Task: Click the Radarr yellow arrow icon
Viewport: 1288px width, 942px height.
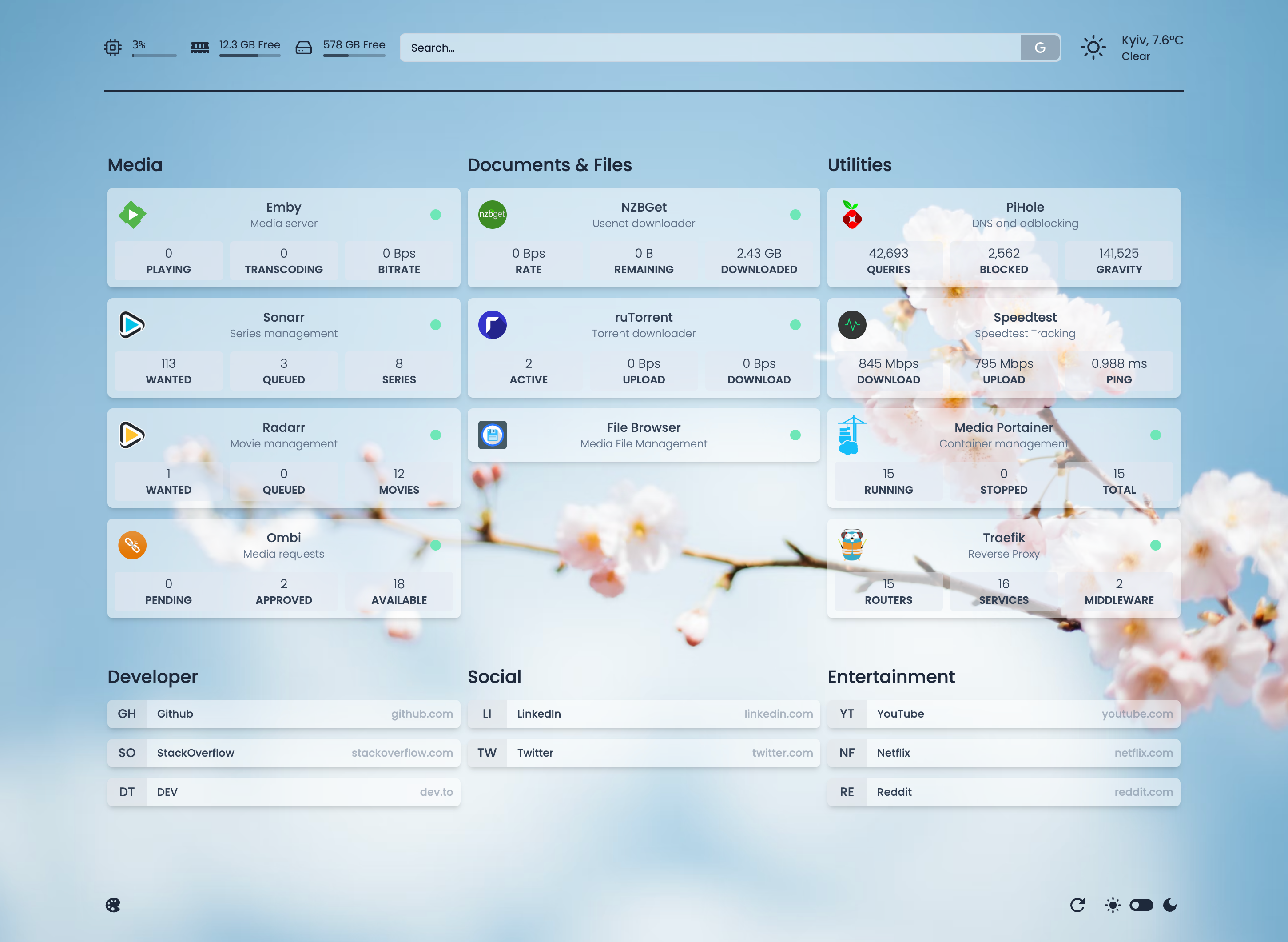Action: point(132,435)
